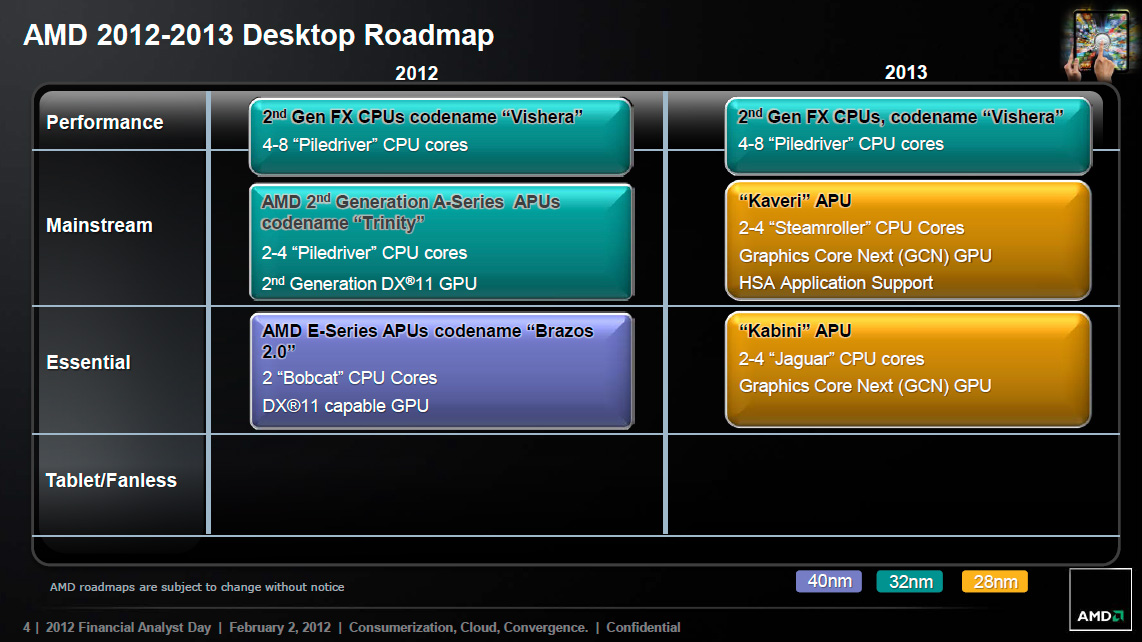This screenshot has height=642, width=1142.
Task: Select the 2013 column header
Action: [906, 72]
